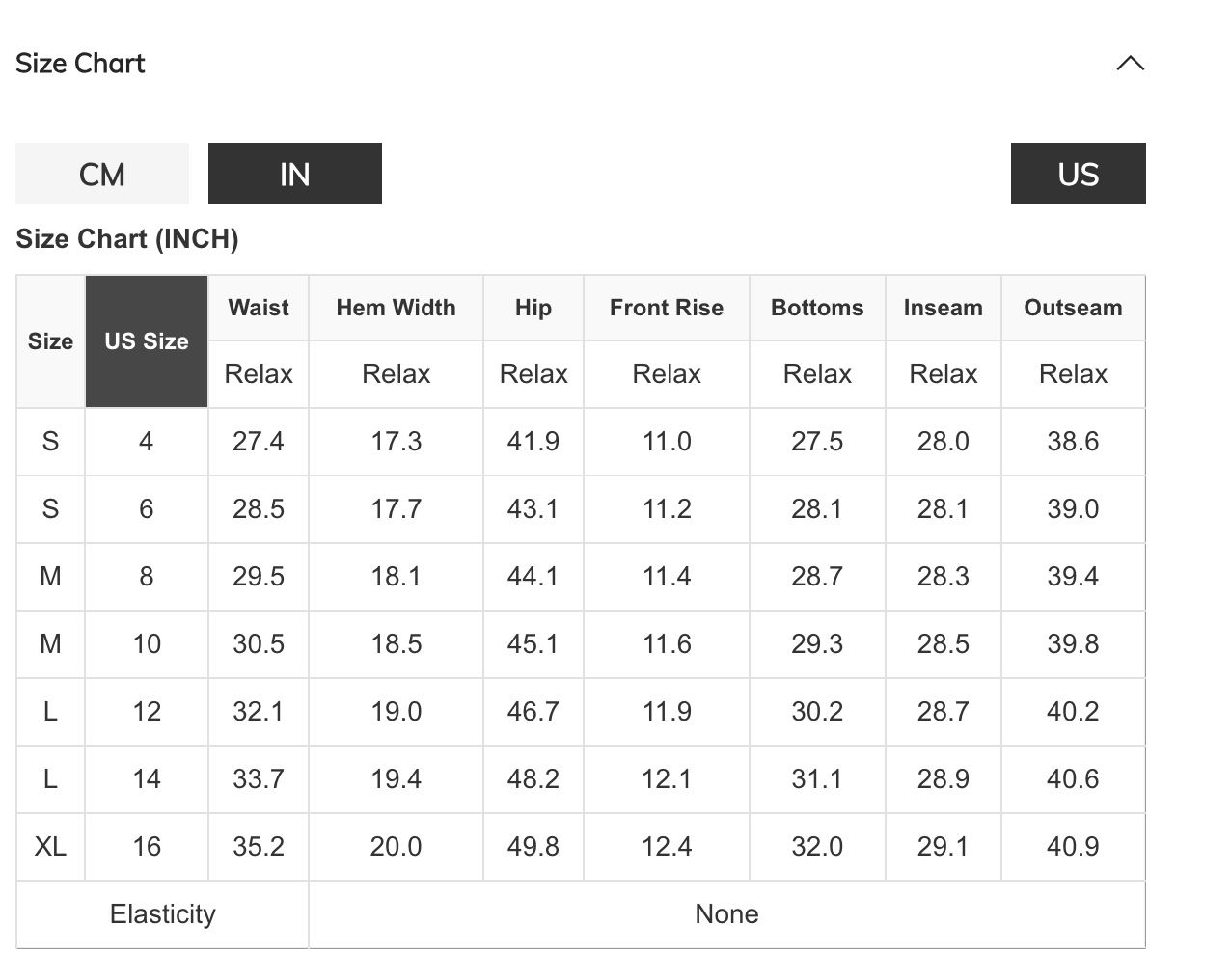Toggle the US size region button
Screen dimensions: 1231x980
point(1078,174)
